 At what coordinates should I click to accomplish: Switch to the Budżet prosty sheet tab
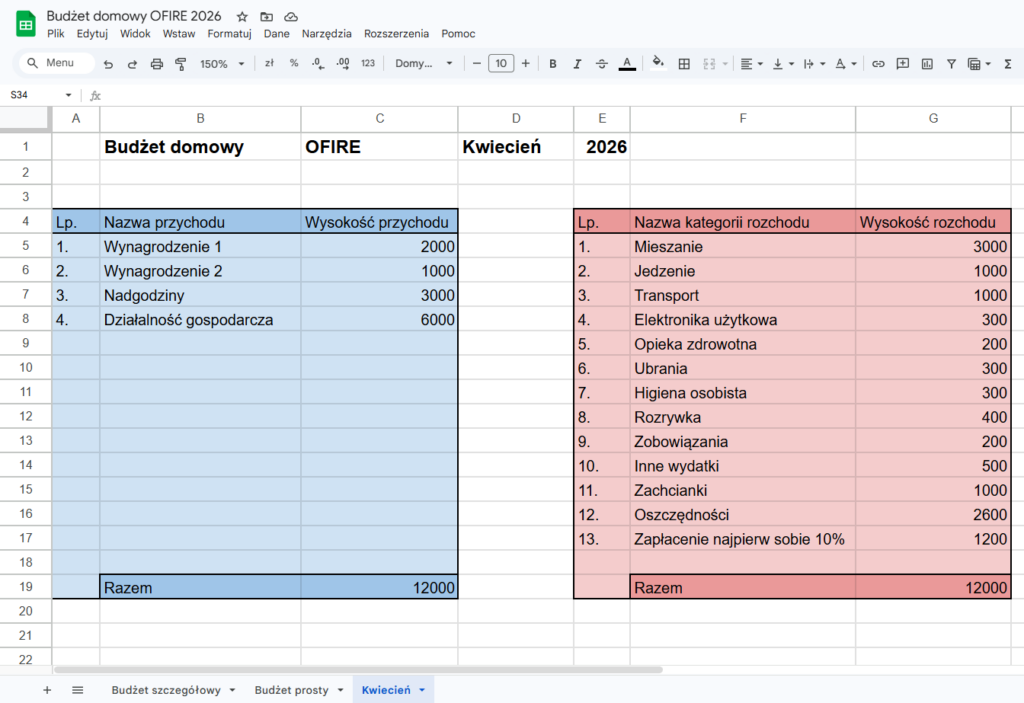pyautogui.click(x=297, y=690)
